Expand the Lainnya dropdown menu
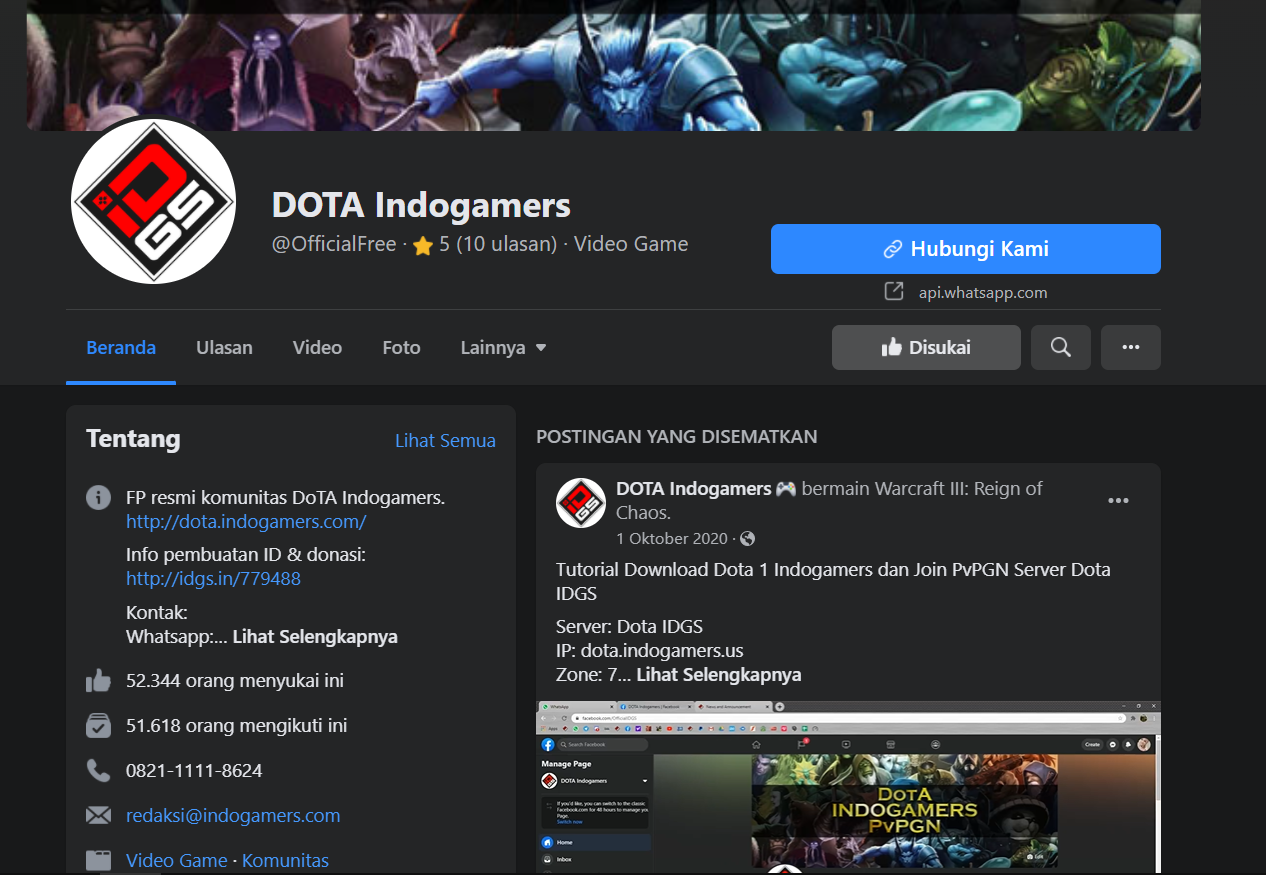The image size is (1266, 875). coord(503,348)
